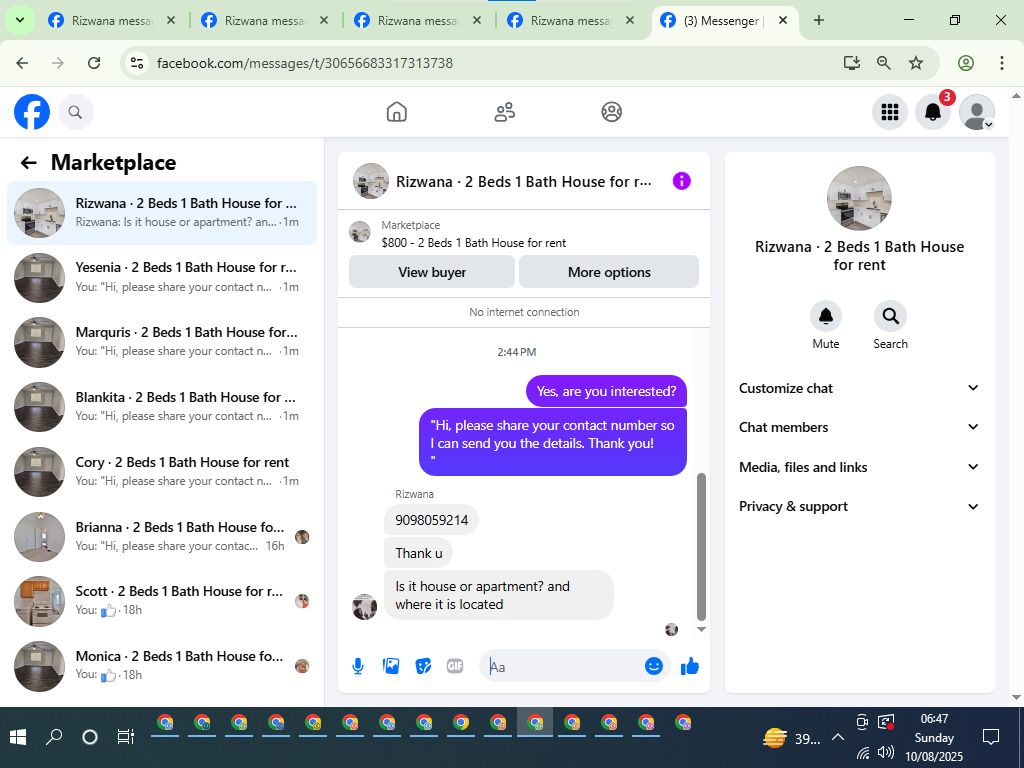Click the Rizwana chat header avatar
This screenshot has width=1024, height=768.
coord(371,181)
